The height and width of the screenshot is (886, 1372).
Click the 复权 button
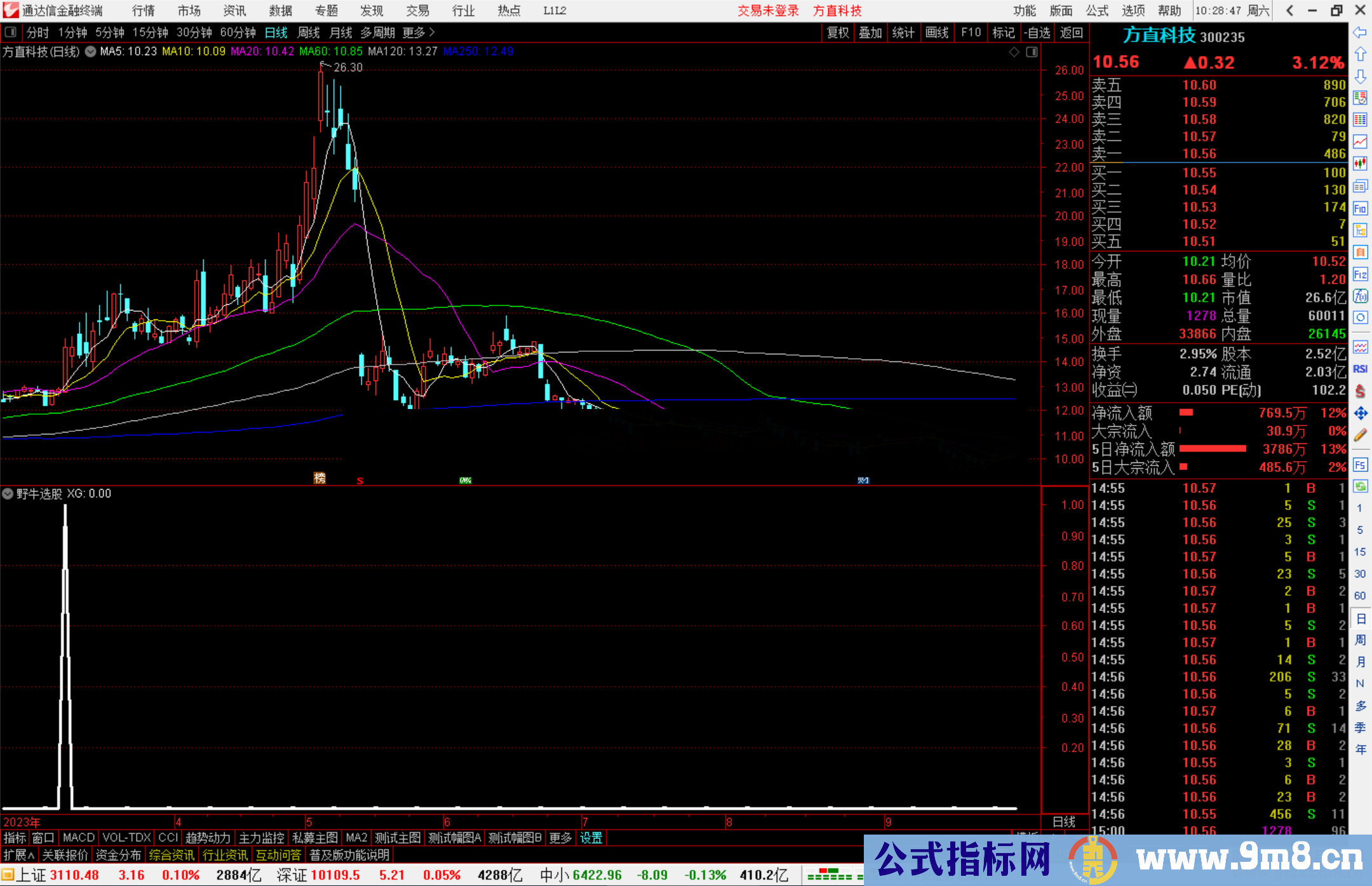(838, 32)
